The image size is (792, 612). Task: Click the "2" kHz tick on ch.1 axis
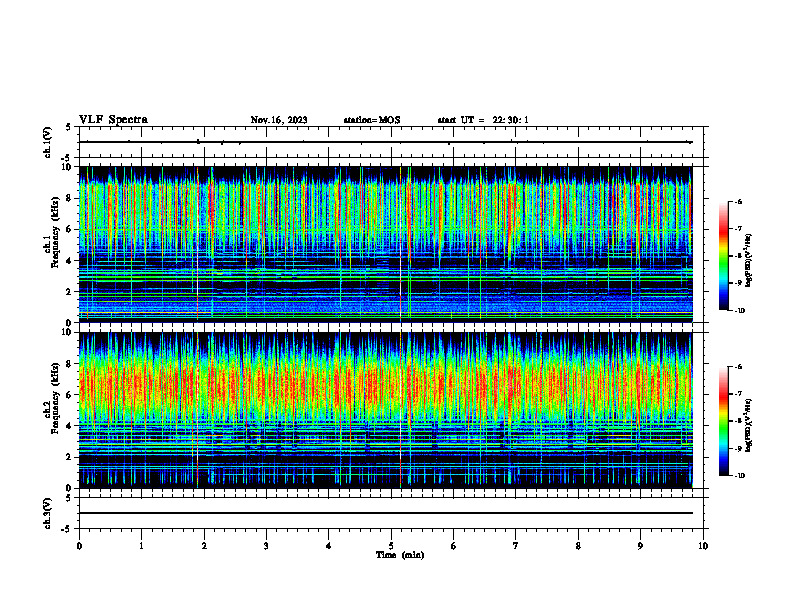tap(70, 292)
